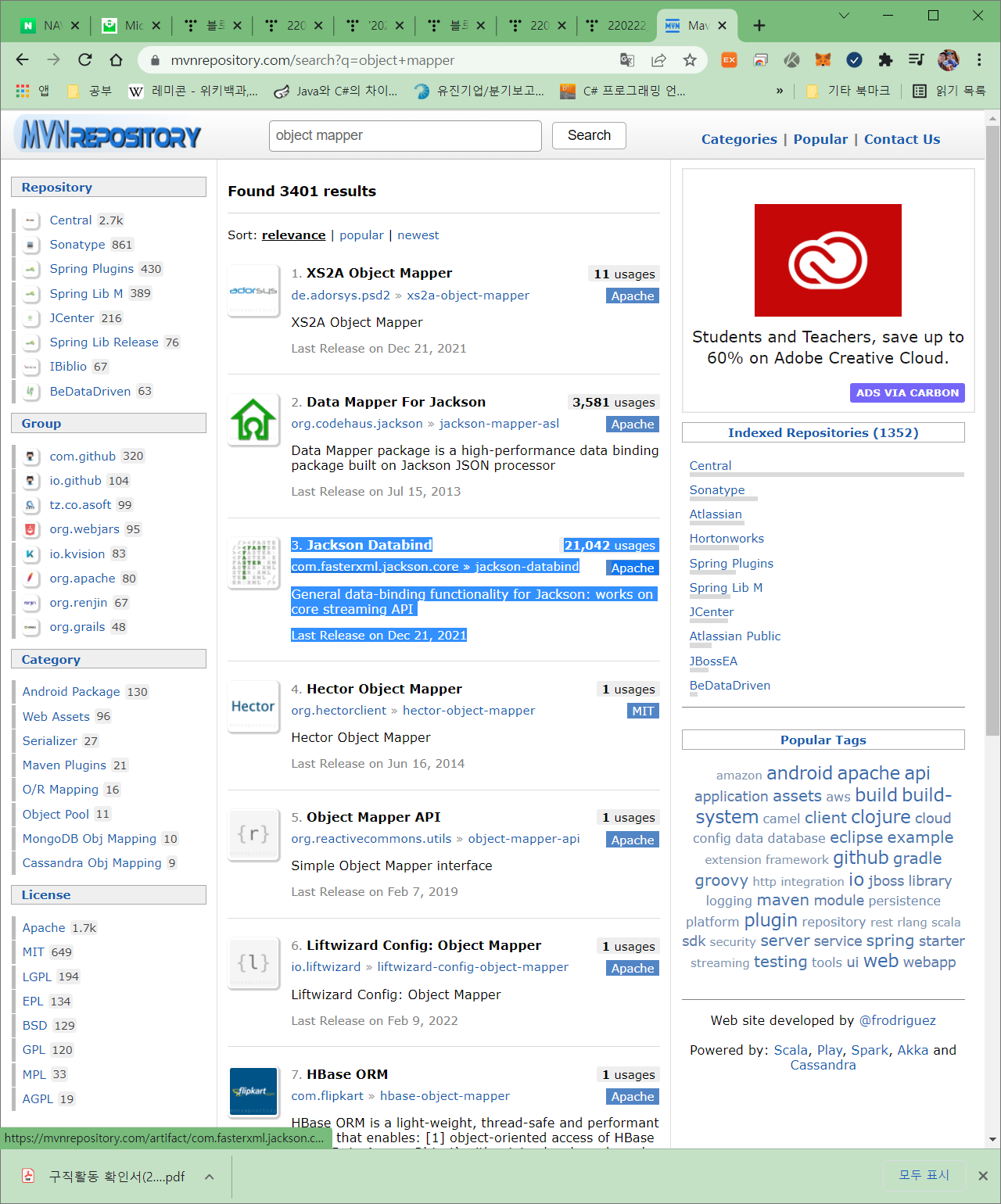The width and height of the screenshot is (1001, 1204).
Task: Expand the hidden bookmarks chevron
Action: [780, 91]
